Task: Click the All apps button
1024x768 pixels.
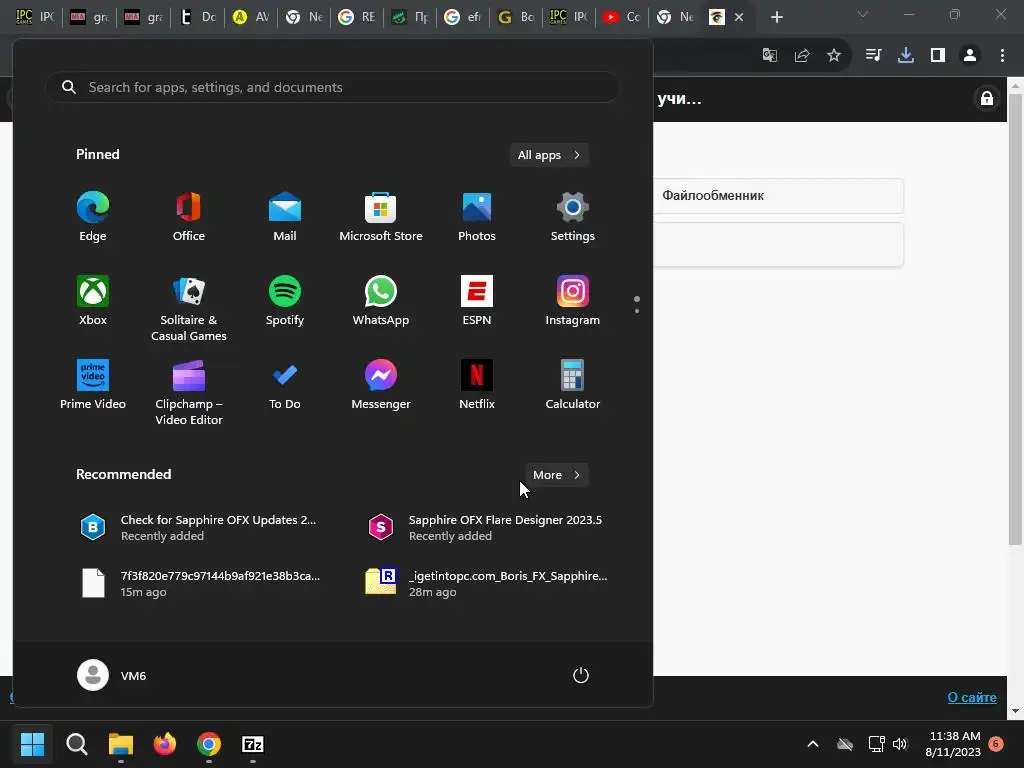Action: pyautogui.click(x=549, y=155)
